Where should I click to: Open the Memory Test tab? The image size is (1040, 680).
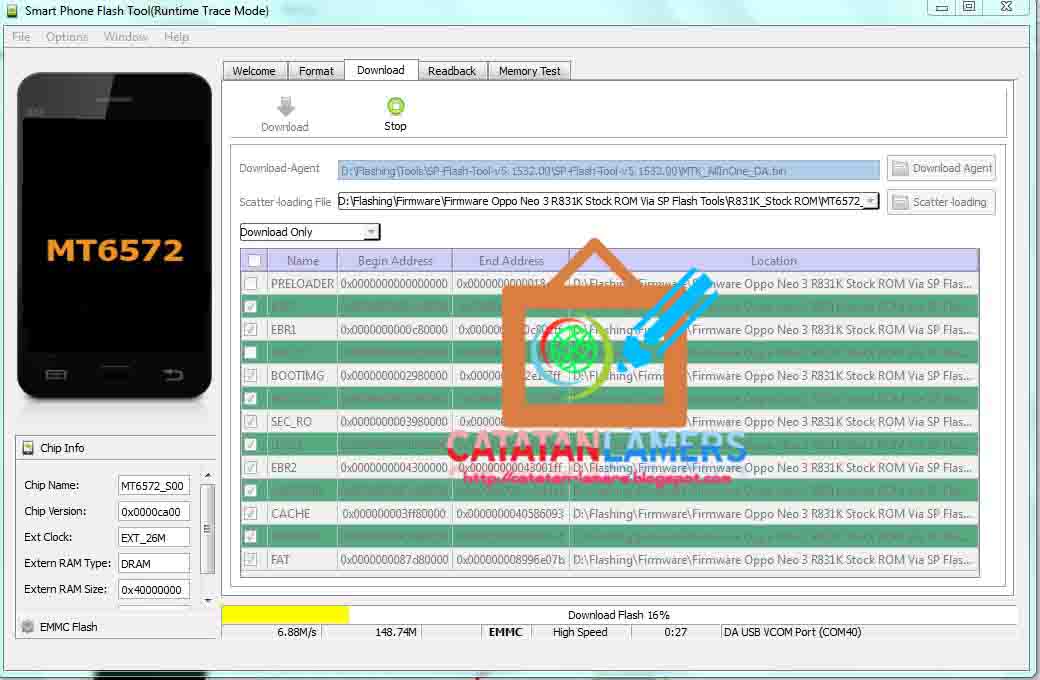[x=529, y=71]
